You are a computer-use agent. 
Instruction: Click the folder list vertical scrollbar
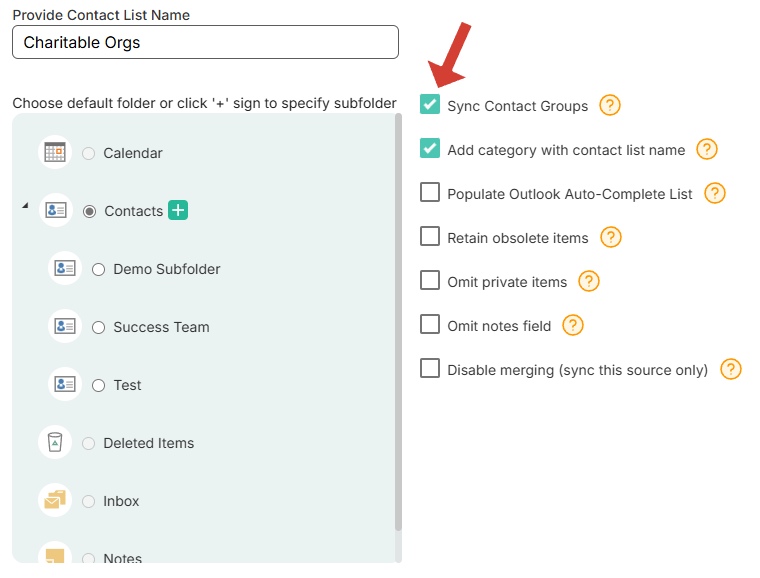point(398,322)
